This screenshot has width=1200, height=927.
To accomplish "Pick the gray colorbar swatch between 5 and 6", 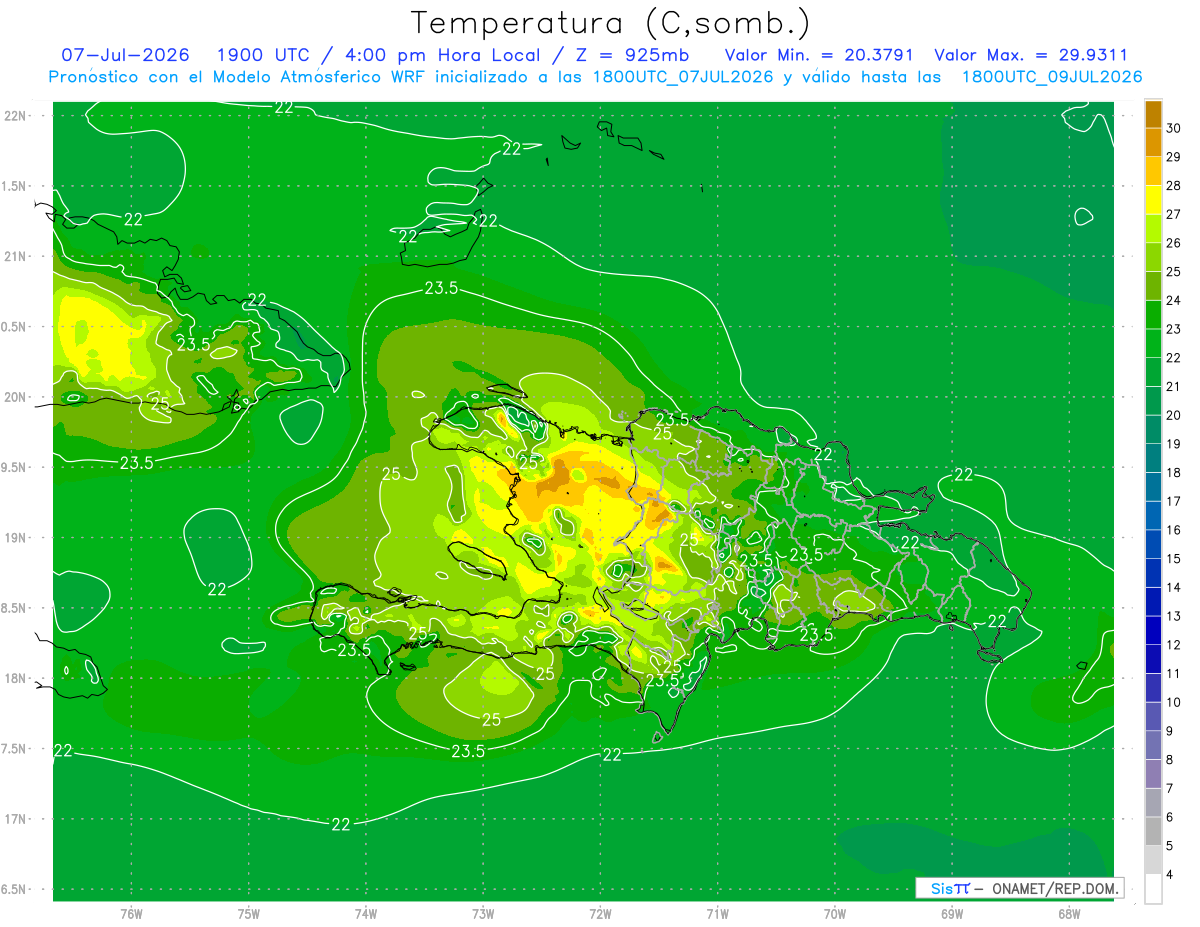I will [x=1153, y=831].
